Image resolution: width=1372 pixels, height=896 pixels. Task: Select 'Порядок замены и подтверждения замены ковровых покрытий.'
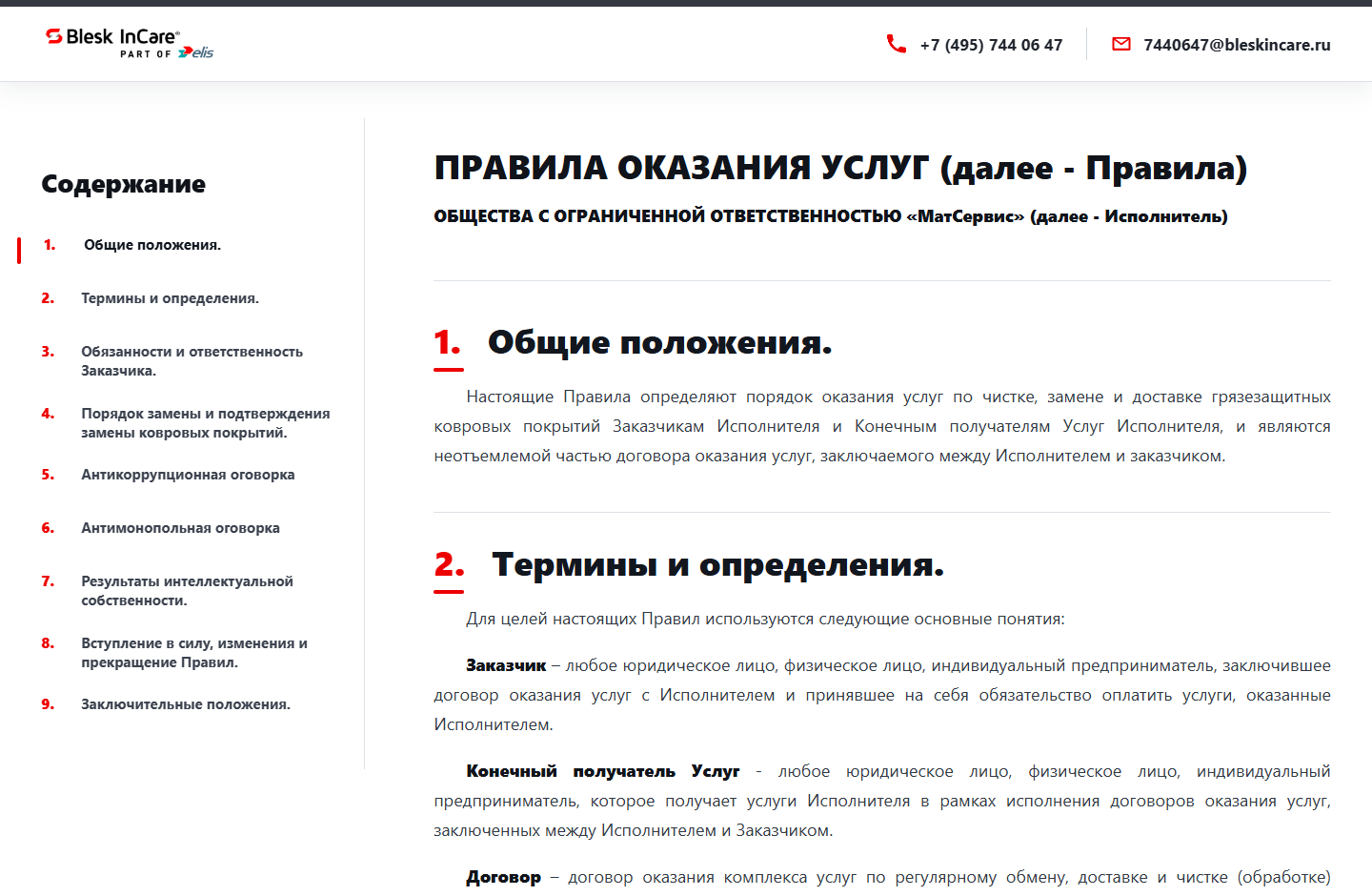(205, 423)
